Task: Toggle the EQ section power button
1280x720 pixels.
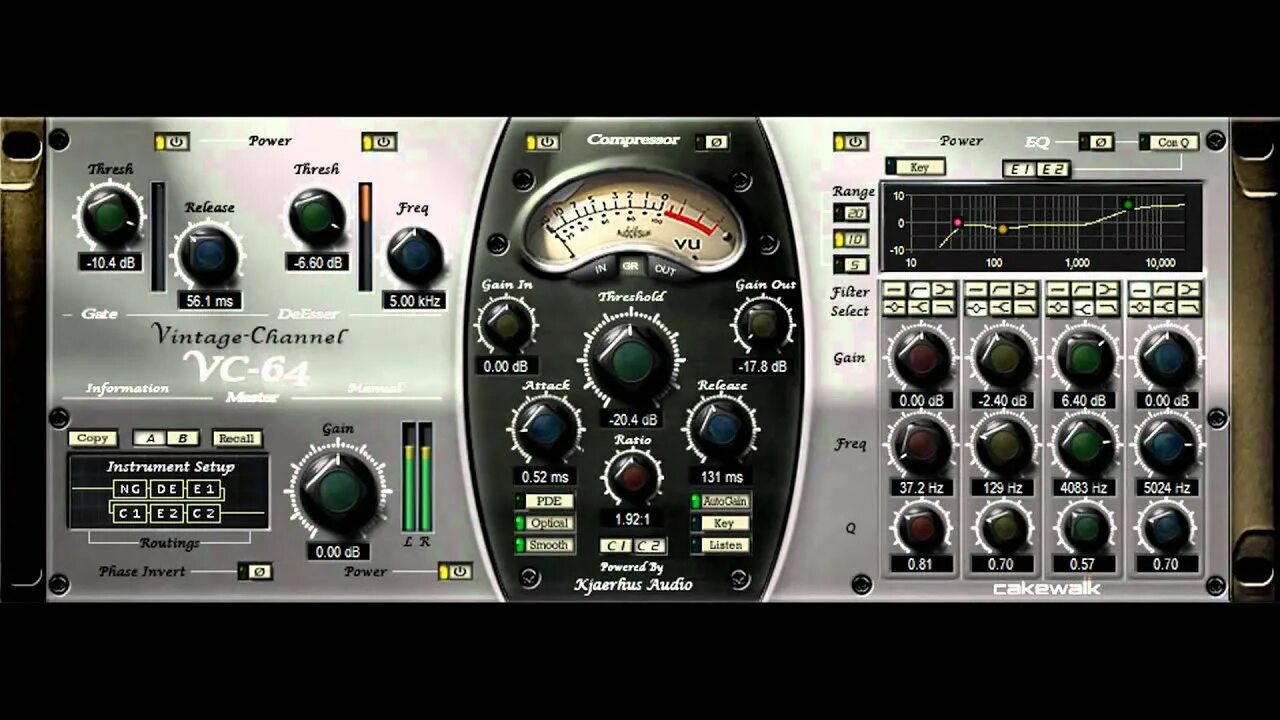Action: [x=851, y=142]
